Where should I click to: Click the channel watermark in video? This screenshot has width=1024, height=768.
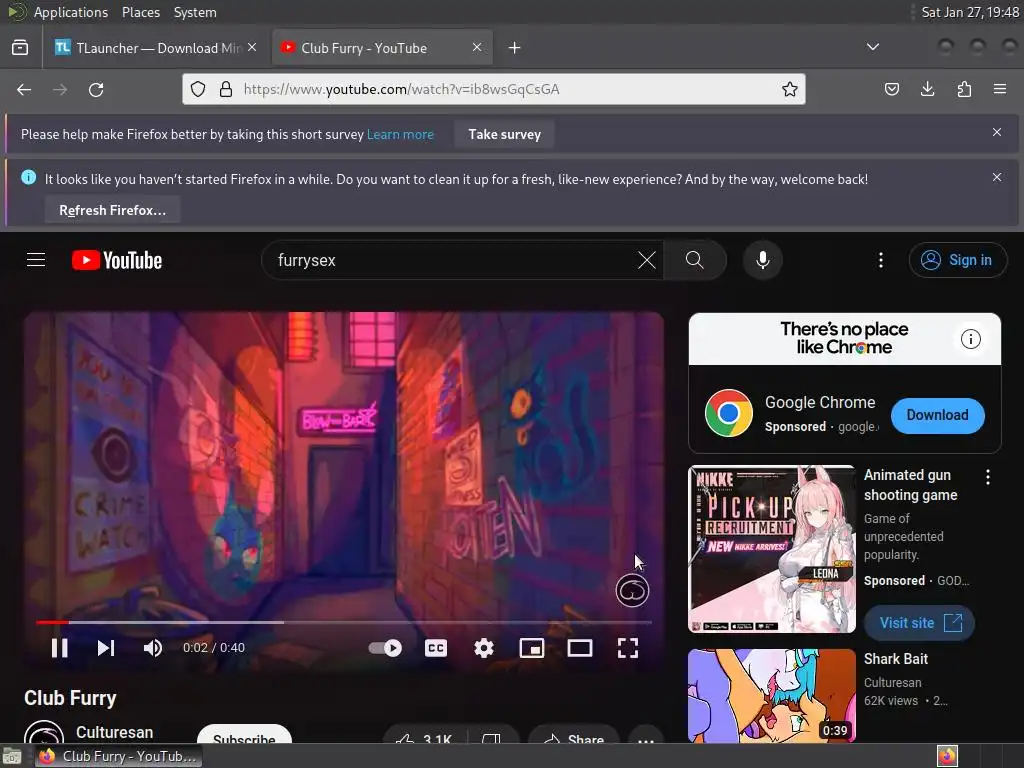[632, 591]
